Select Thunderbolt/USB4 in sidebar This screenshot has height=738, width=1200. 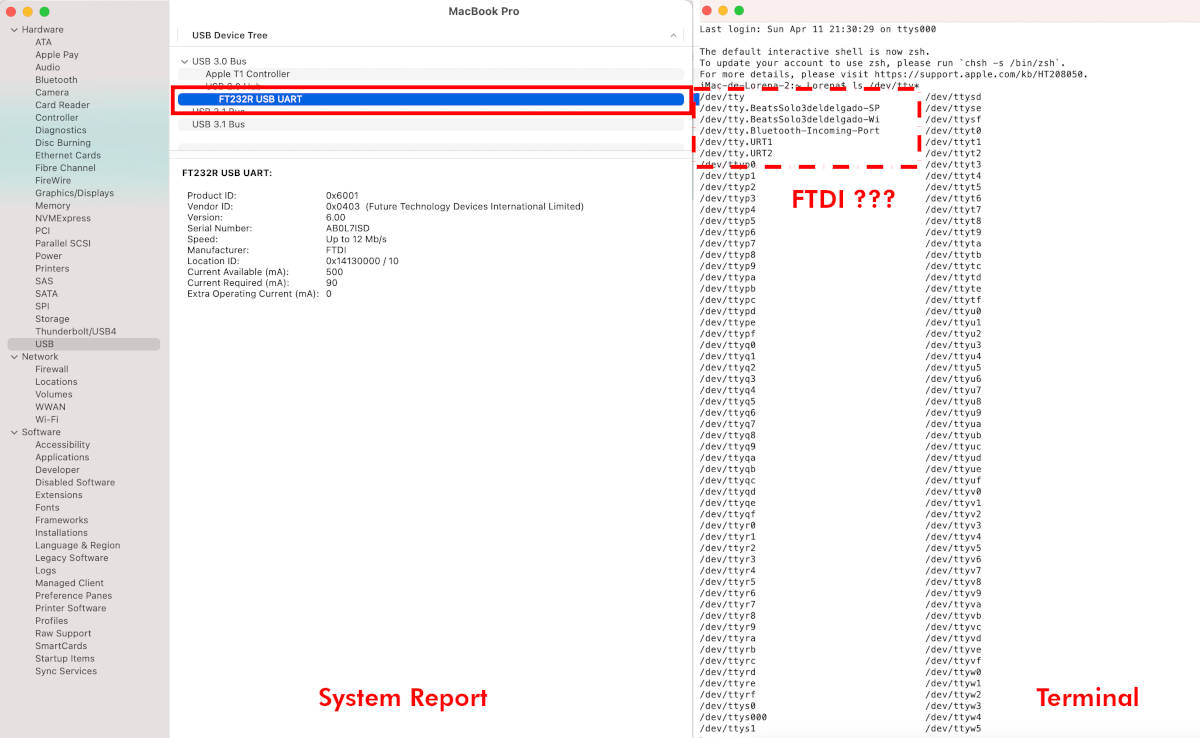pyautogui.click(x=76, y=331)
